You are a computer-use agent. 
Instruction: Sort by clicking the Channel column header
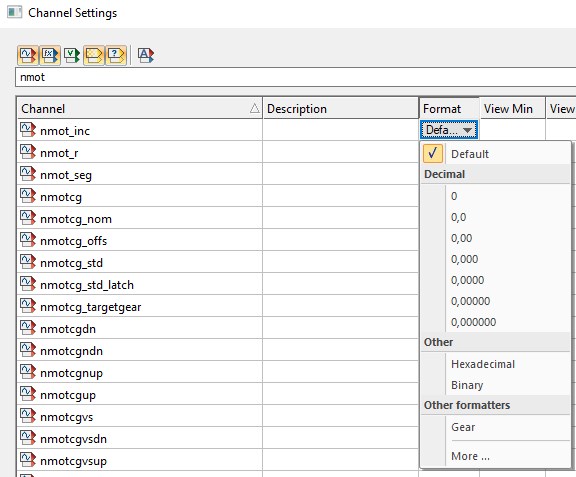[x=140, y=108]
